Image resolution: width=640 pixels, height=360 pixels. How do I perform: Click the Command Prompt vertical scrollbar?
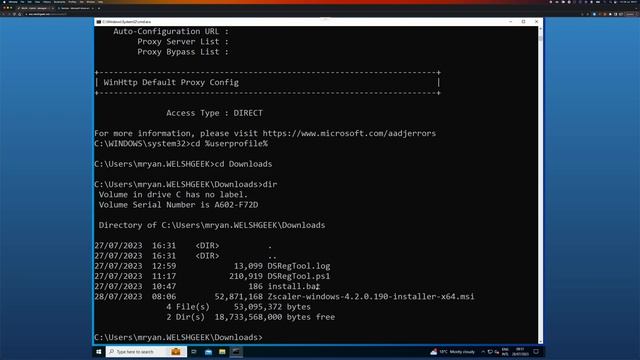click(x=540, y=185)
